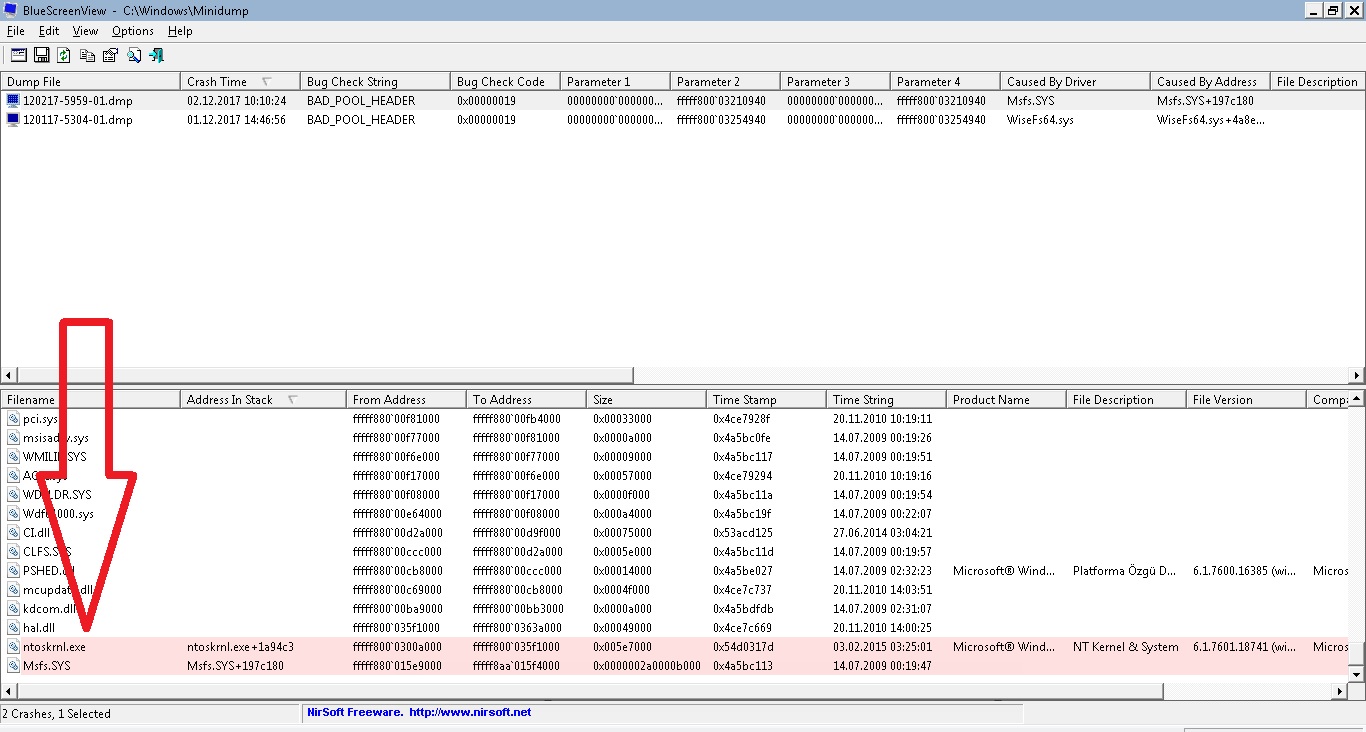Click the ntoskrnl.exe file icon
Image resolution: width=1366 pixels, height=732 pixels.
[x=13, y=647]
